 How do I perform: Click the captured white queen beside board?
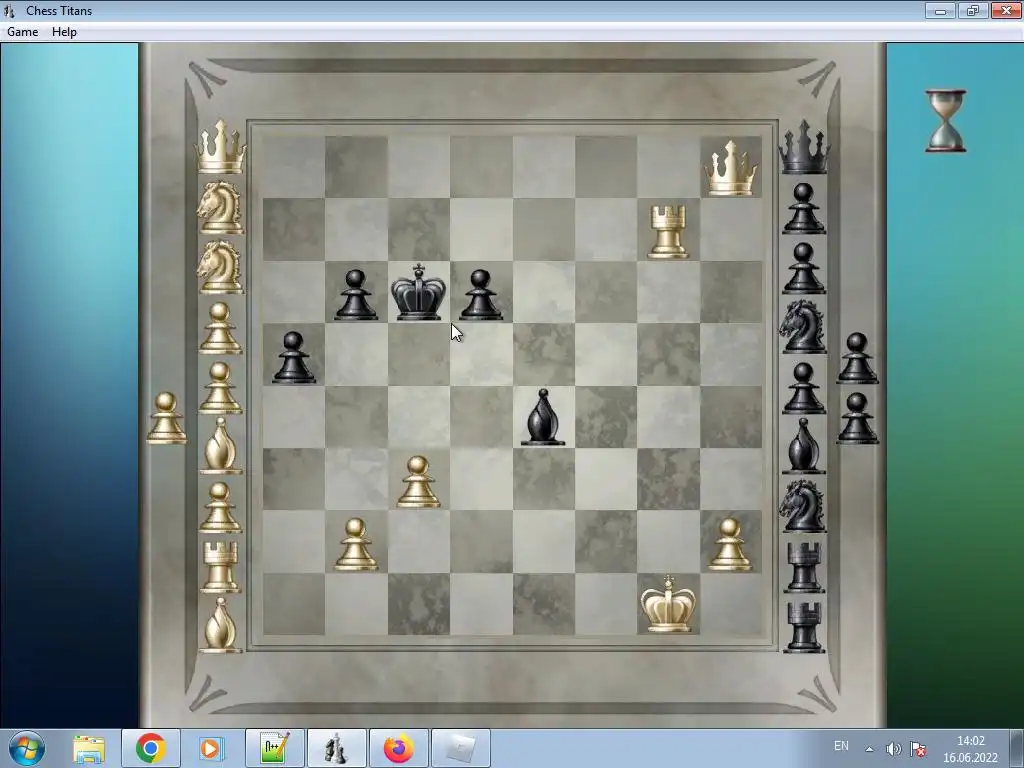pos(221,147)
